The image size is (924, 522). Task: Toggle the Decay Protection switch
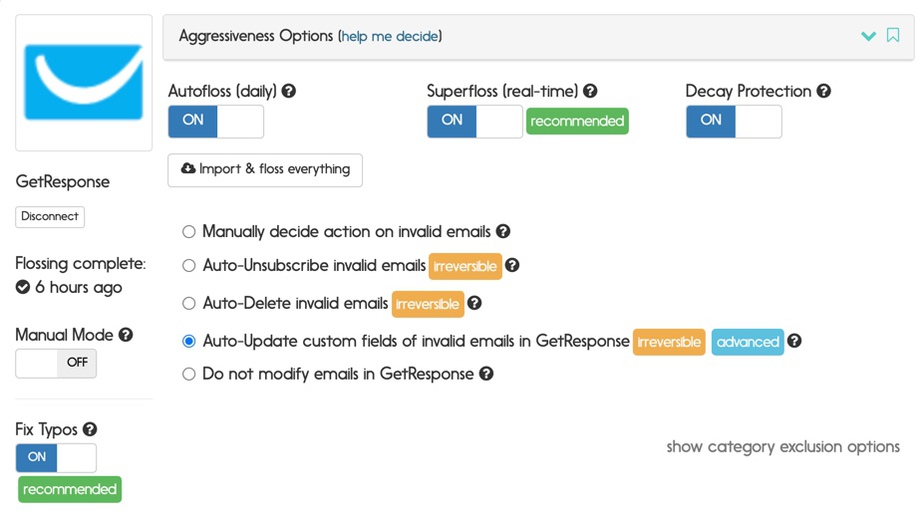point(734,121)
